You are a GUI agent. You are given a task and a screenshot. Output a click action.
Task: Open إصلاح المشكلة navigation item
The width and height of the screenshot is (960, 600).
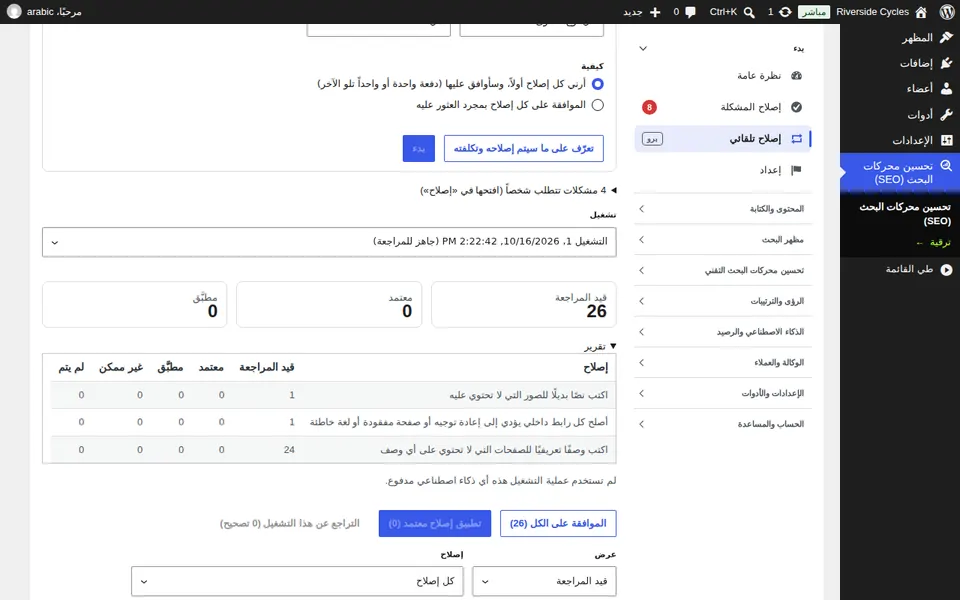pos(723,107)
